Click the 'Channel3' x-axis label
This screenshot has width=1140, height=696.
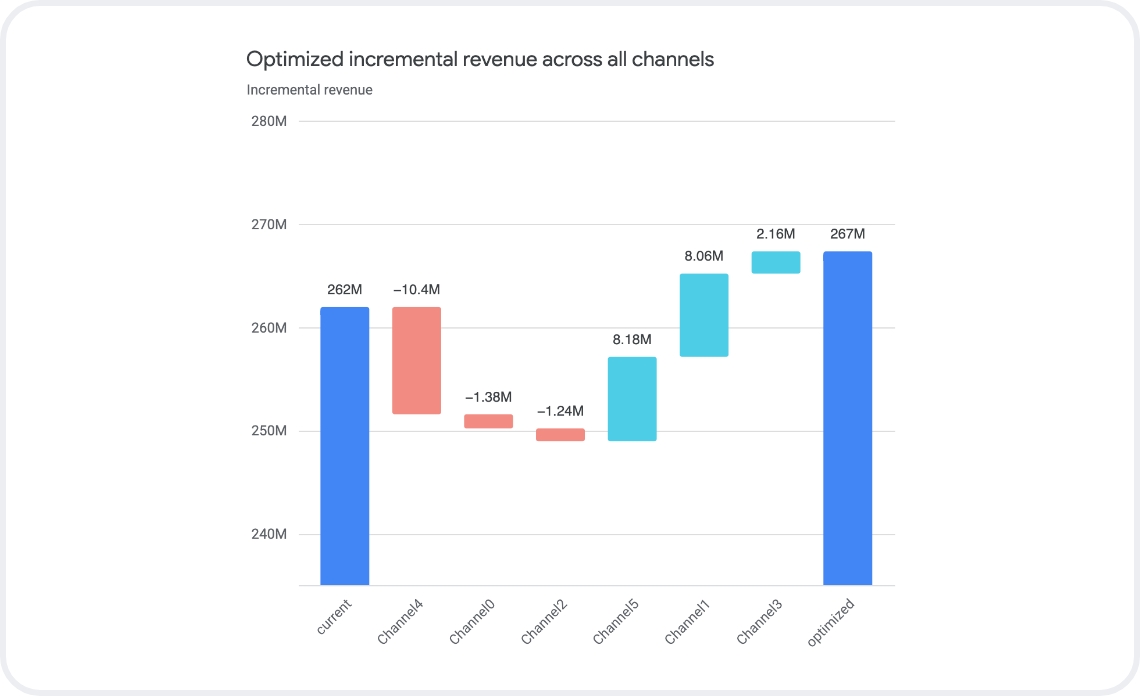coord(759,622)
